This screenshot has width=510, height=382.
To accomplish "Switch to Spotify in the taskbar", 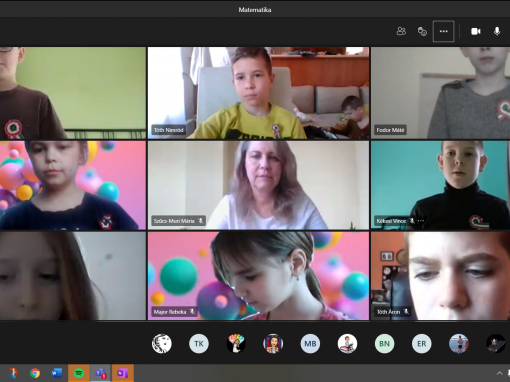I will click(x=79, y=373).
